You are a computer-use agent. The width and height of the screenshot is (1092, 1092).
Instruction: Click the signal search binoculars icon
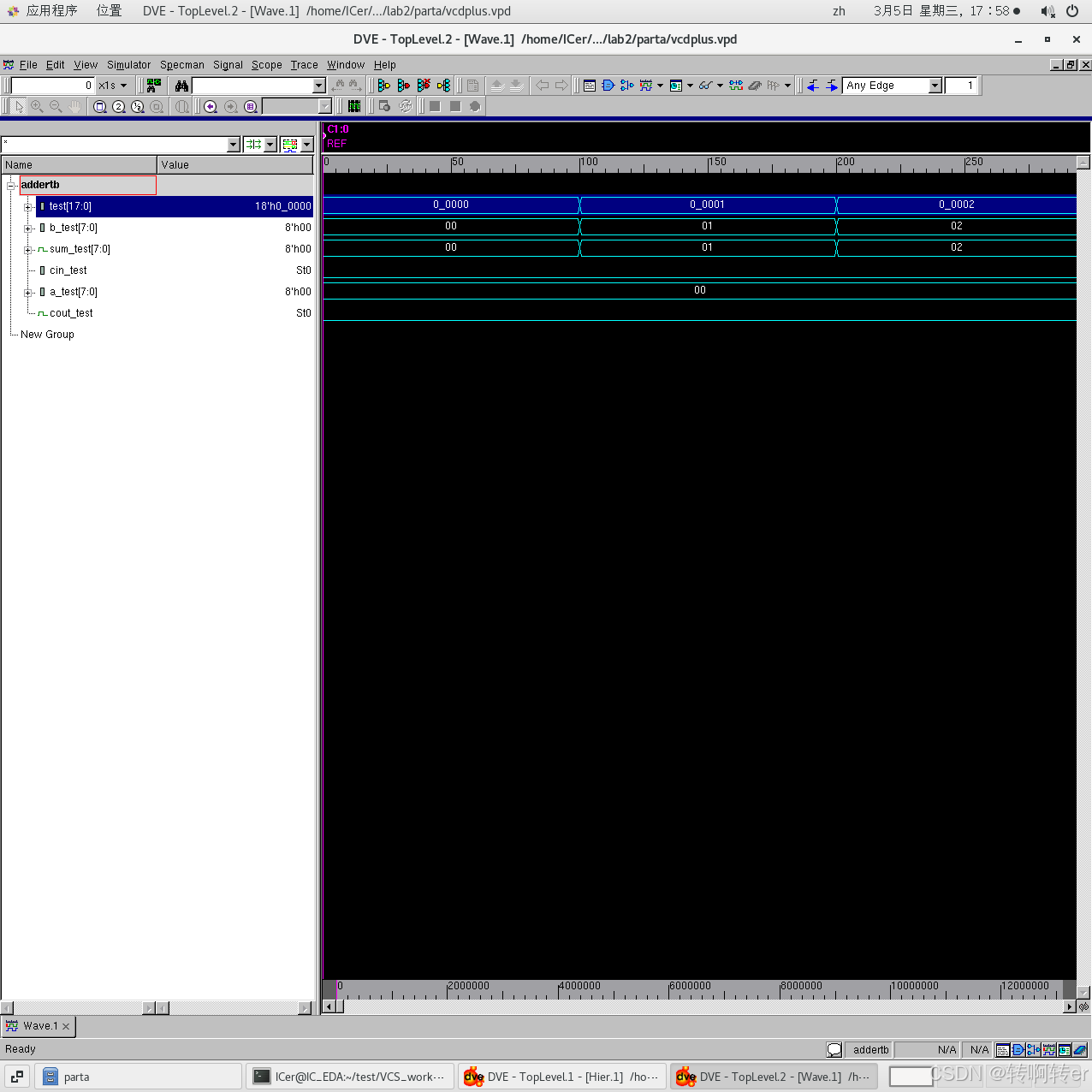(182, 86)
